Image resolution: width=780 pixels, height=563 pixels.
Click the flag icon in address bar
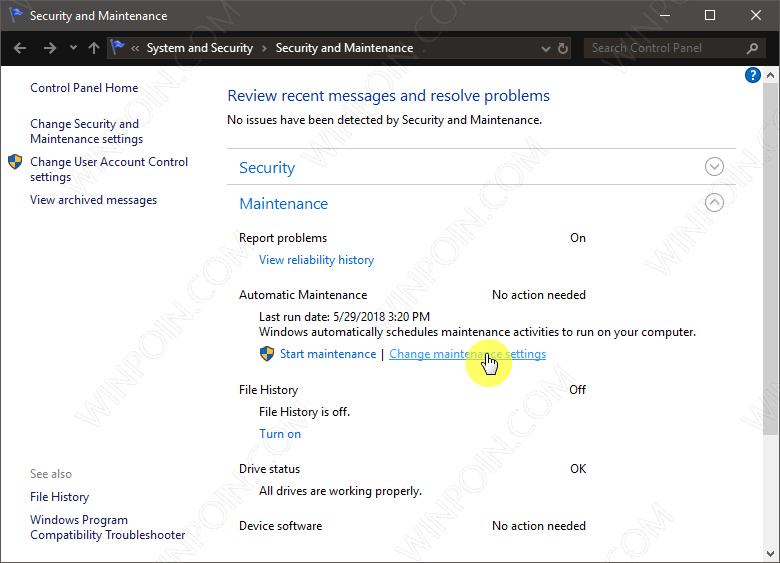[x=117, y=47]
